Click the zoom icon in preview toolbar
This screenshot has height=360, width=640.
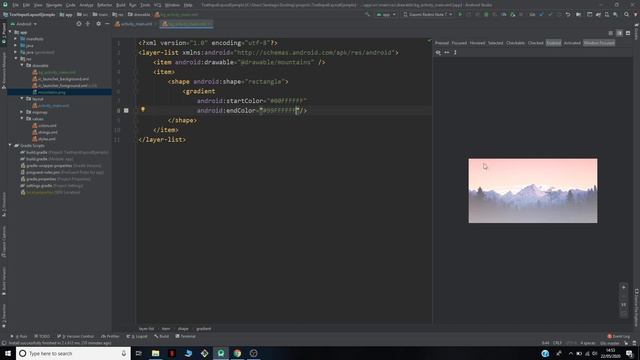click(x=438, y=52)
